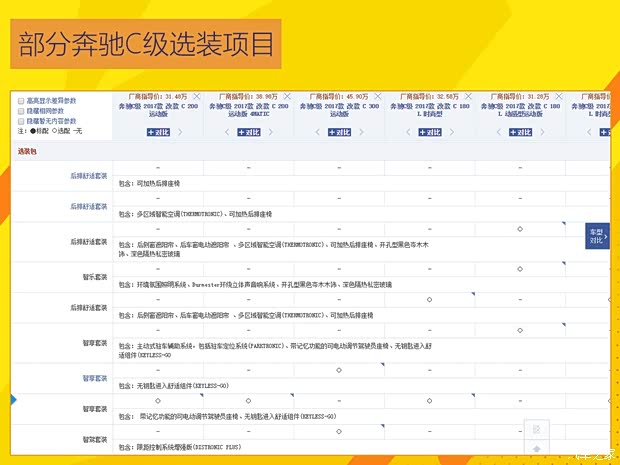Click the 选装包 section header
This screenshot has width=620, height=465.
click(27, 151)
